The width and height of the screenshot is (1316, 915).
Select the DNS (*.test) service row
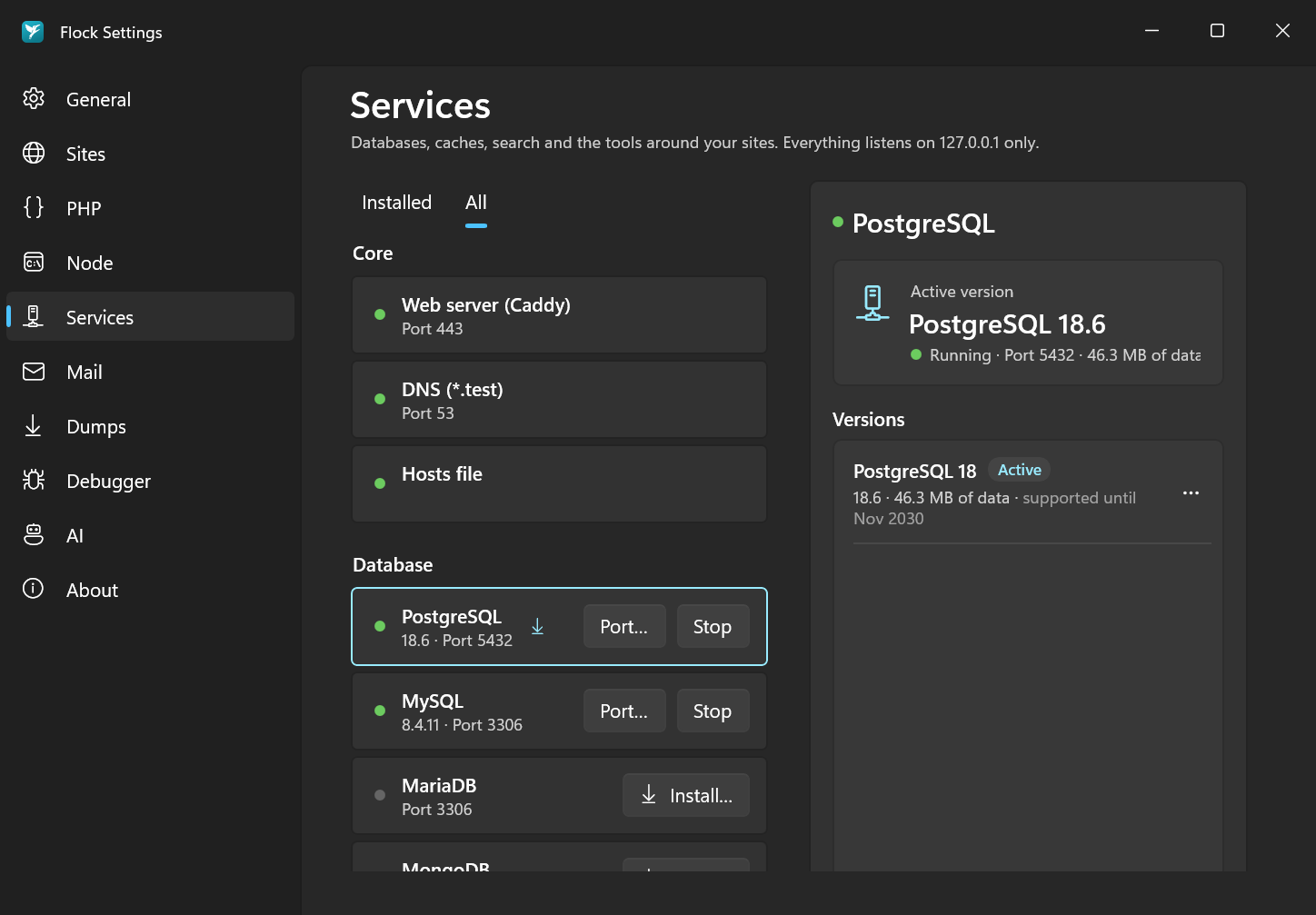coord(559,400)
